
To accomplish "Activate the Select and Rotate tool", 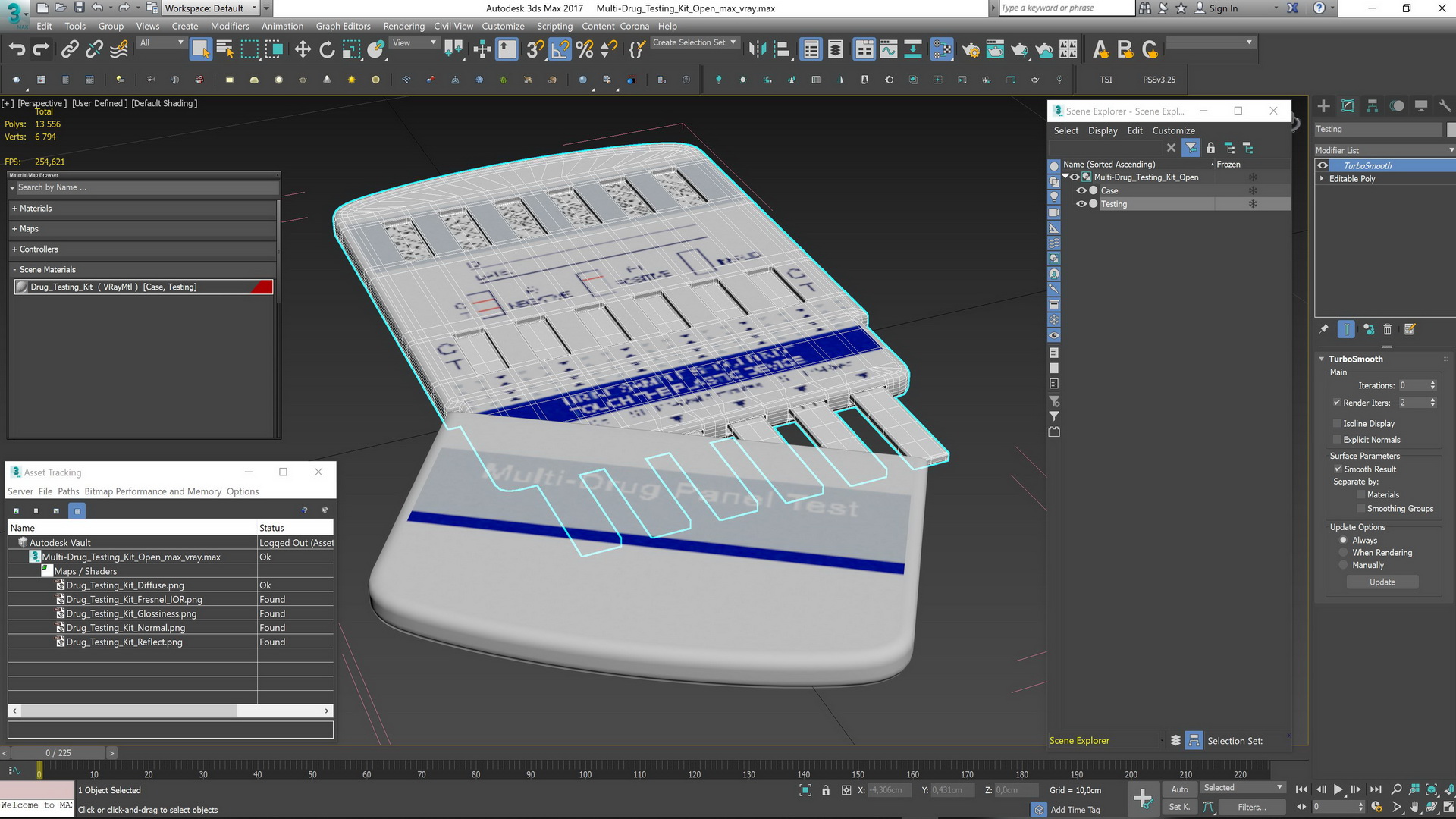I will point(327,50).
